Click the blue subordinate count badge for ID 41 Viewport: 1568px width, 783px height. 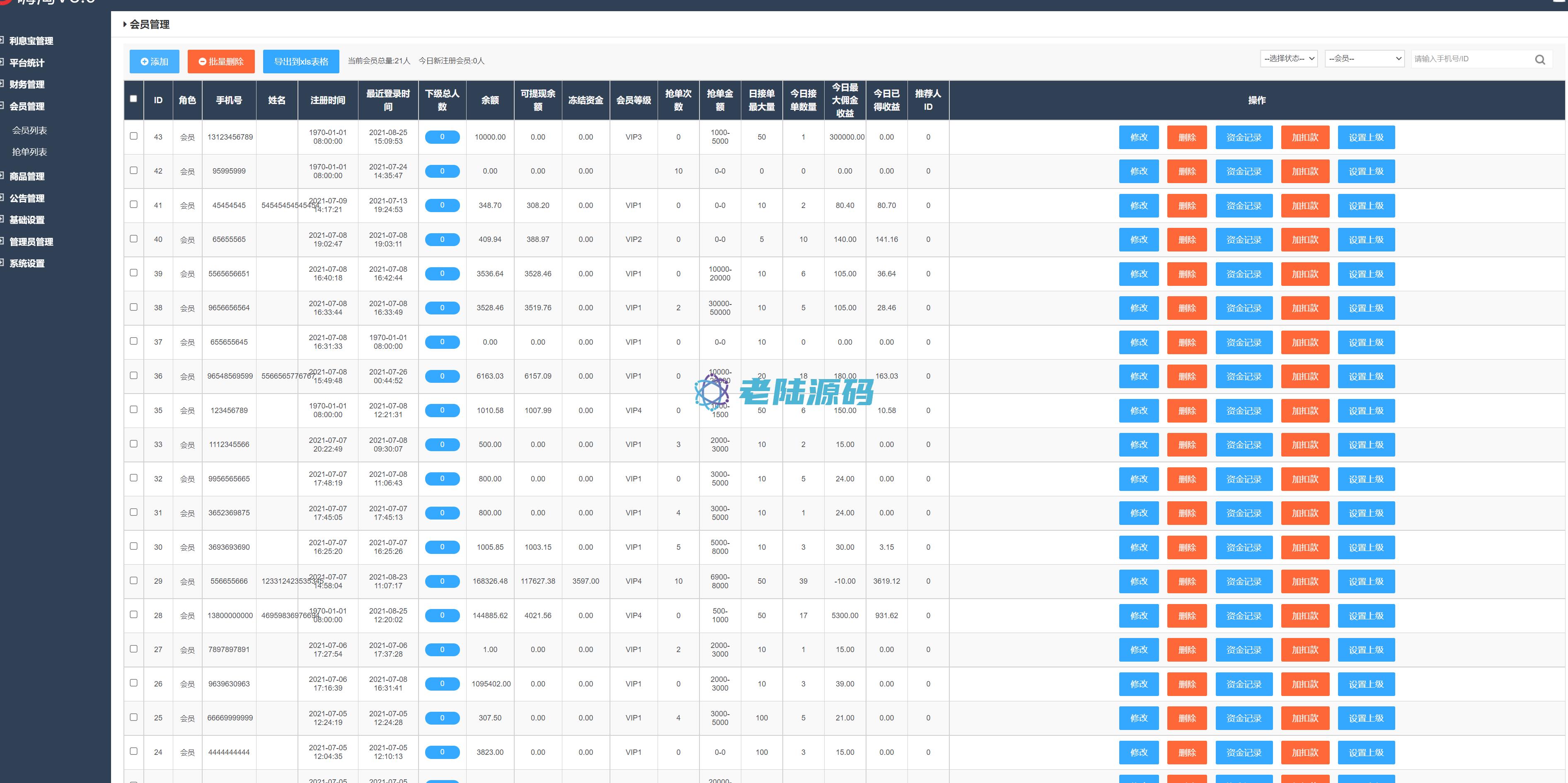pyautogui.click(x=442, y=205)
